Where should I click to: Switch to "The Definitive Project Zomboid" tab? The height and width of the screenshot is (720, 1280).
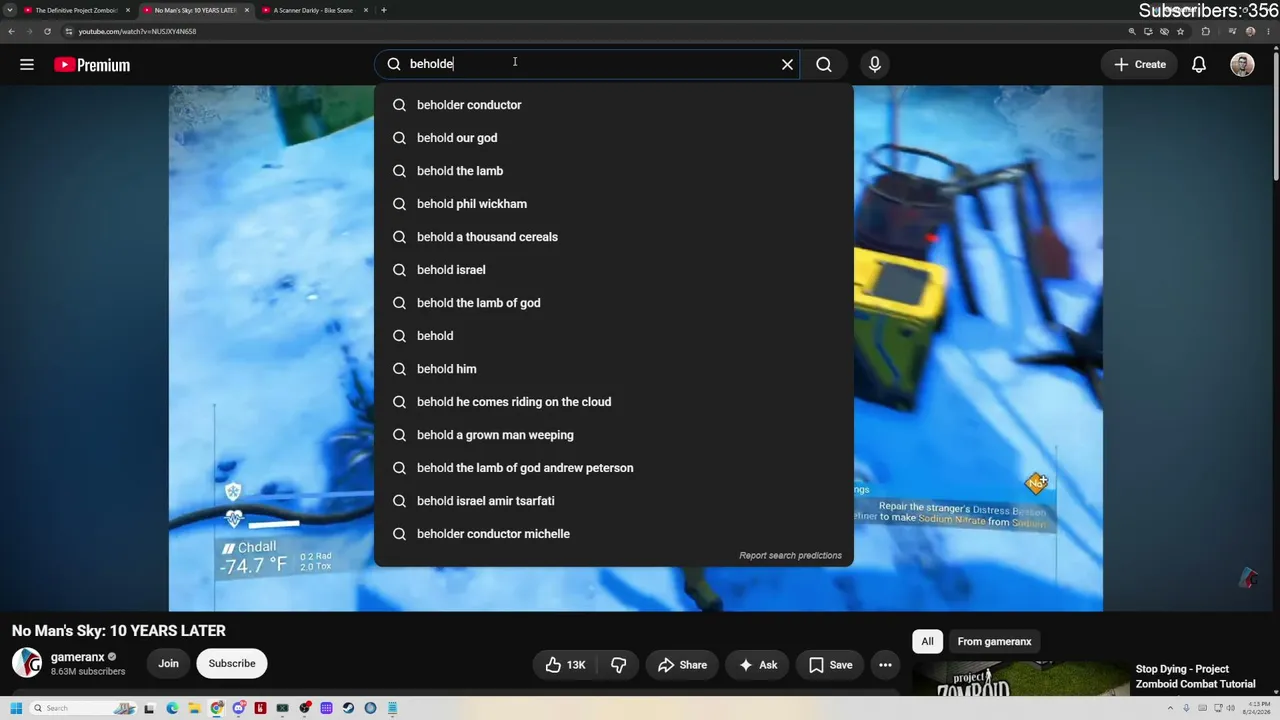pyautogui.click(x=76, y=10)
